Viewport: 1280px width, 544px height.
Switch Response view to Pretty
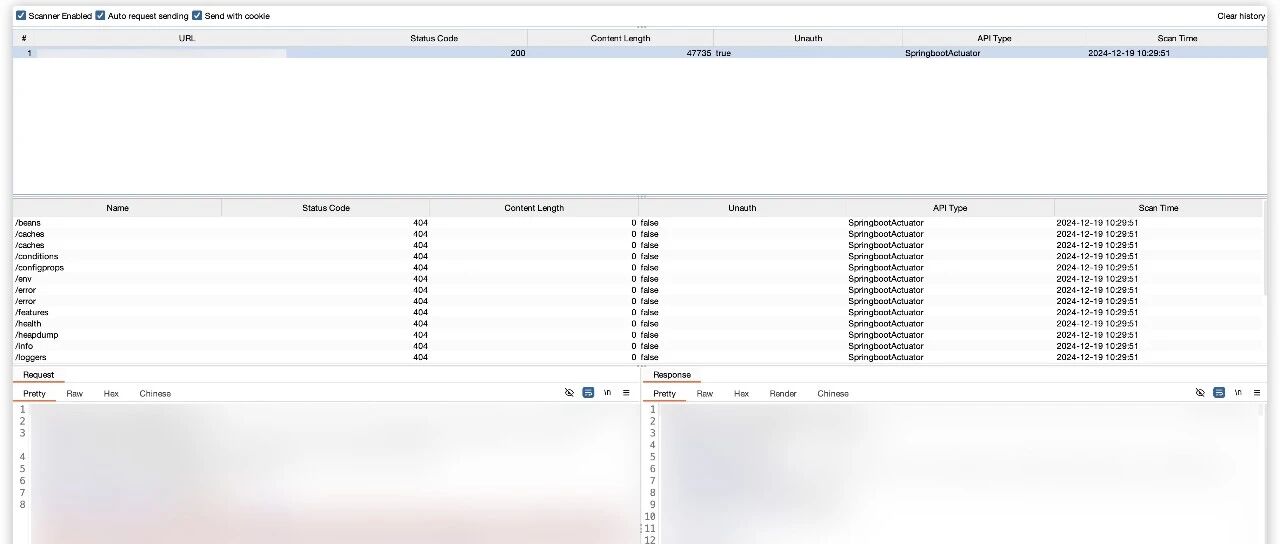click(665, 393)
